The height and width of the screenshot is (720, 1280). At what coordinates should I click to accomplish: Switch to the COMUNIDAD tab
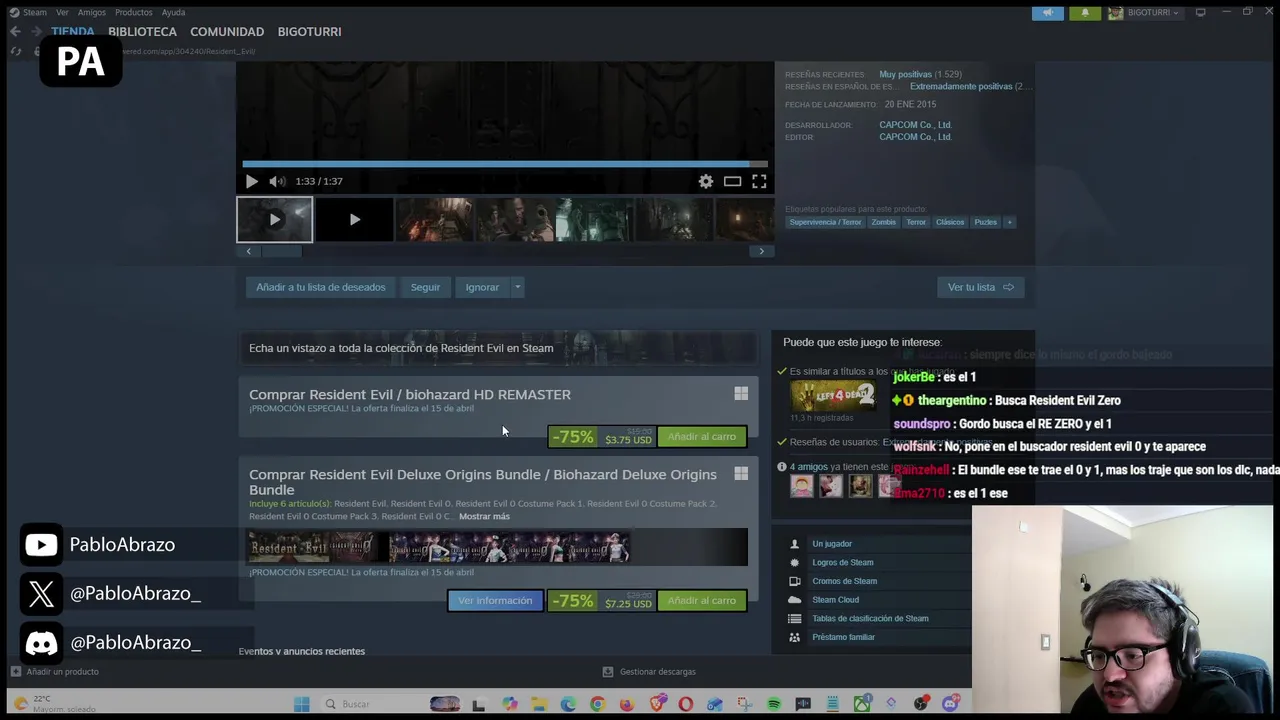(227, 32)
